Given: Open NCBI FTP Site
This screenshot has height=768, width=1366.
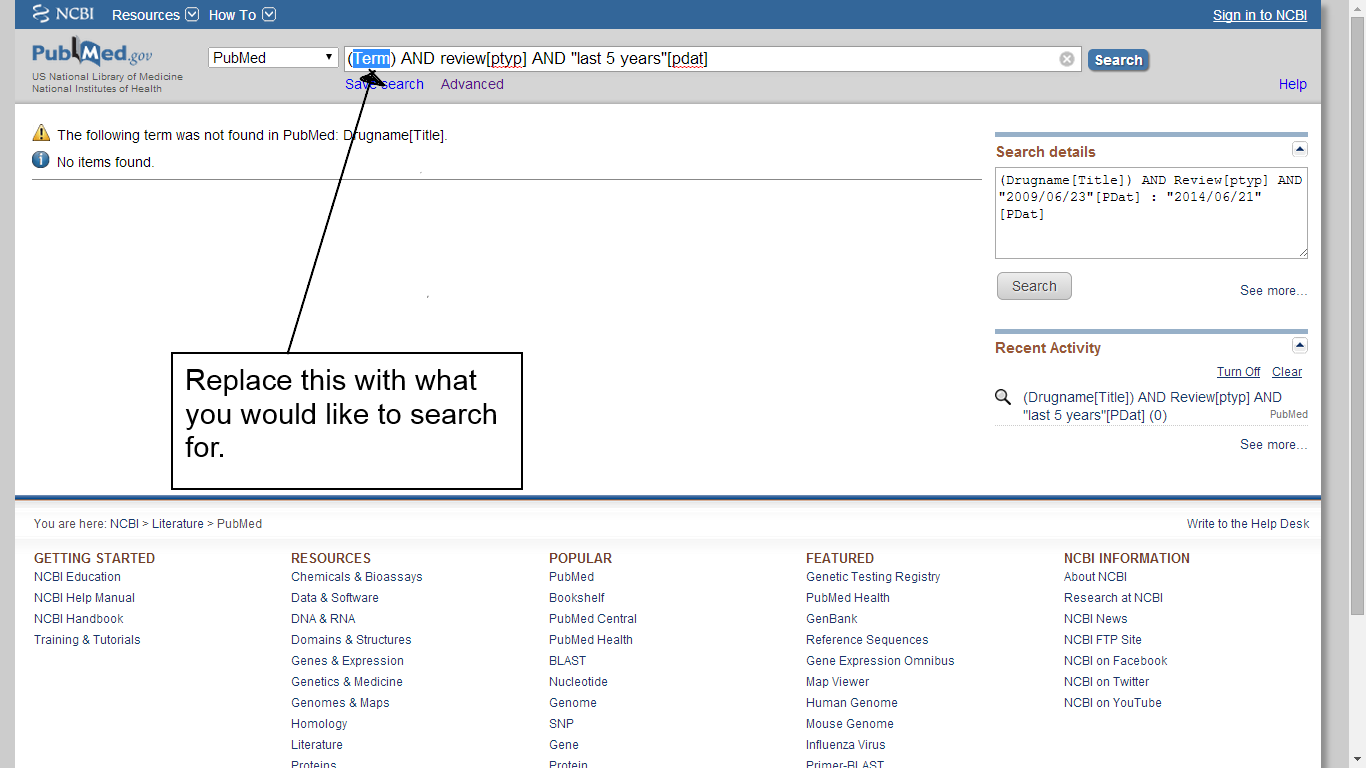Looking at the screenshot, I should pyautogui.click(x=1103, y=640).
